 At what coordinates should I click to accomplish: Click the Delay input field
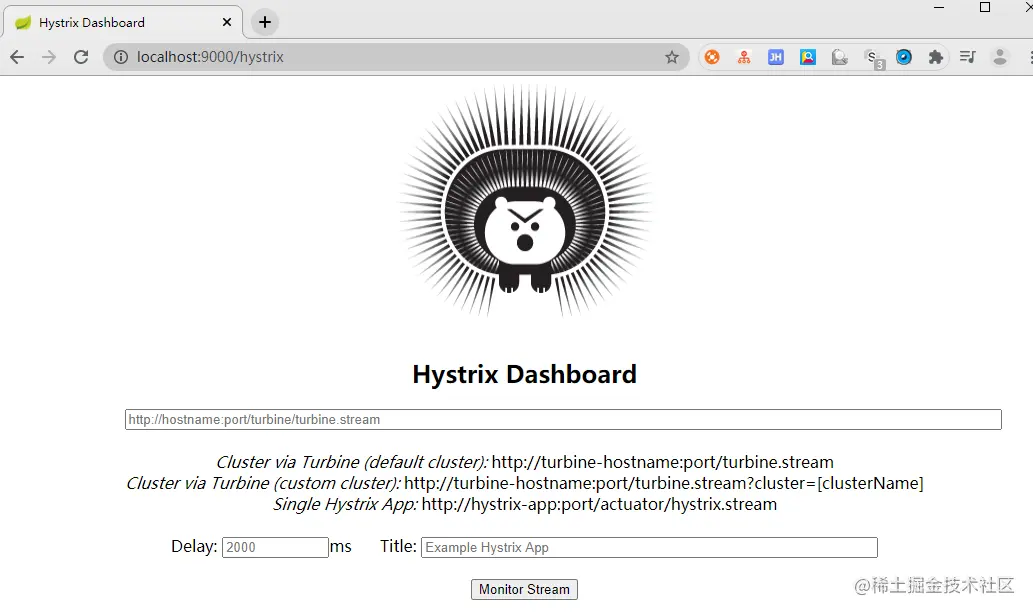click(275, 547)
